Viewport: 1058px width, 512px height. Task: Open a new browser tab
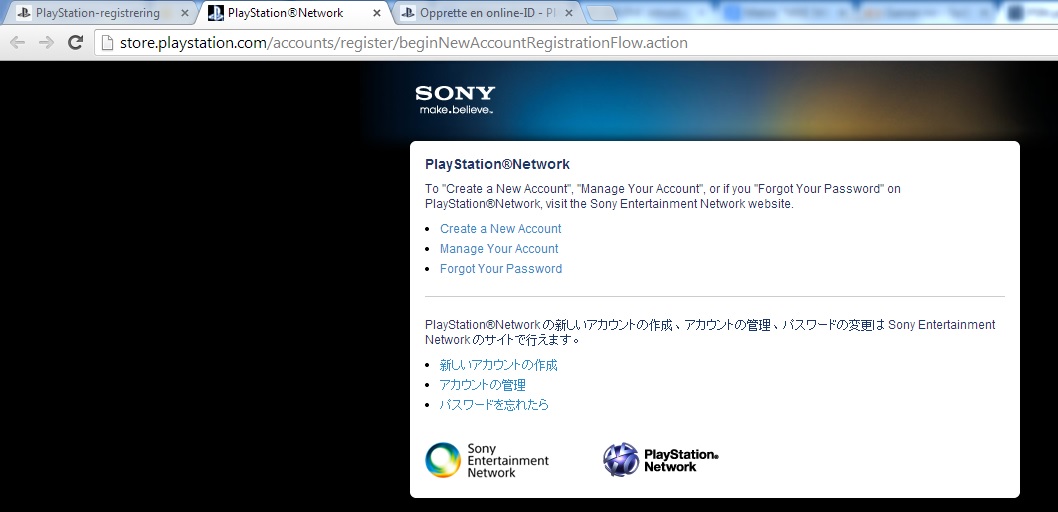[602, 13]
